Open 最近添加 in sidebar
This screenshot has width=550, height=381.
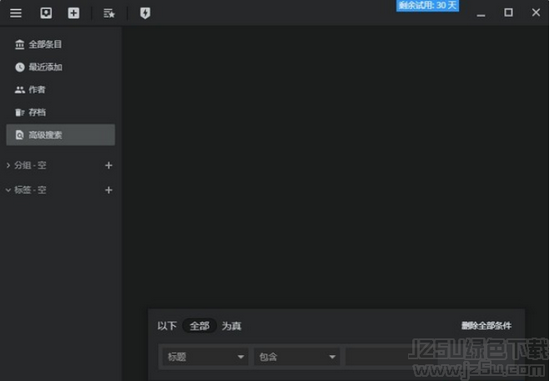[60, 67]
